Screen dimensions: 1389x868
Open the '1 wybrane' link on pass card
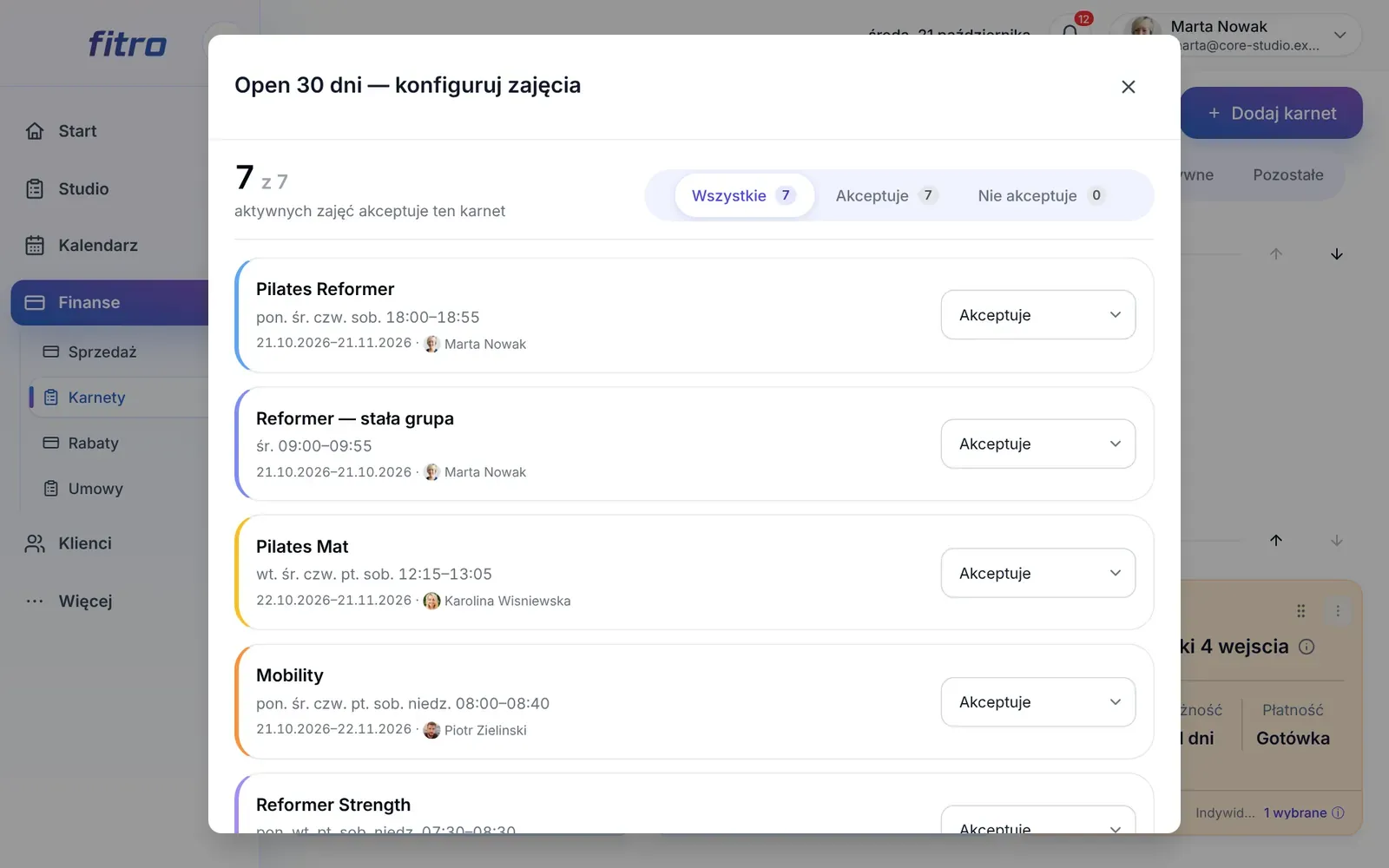[1295, 813]
